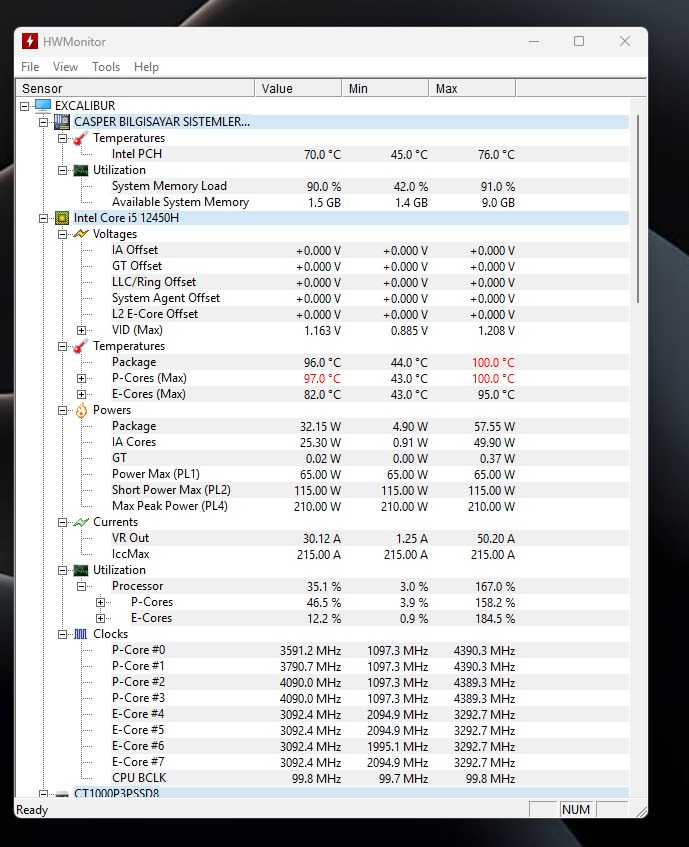This screenshot has width=689, height=847.
Task: Open the Help menu
Action: point(146,66)
